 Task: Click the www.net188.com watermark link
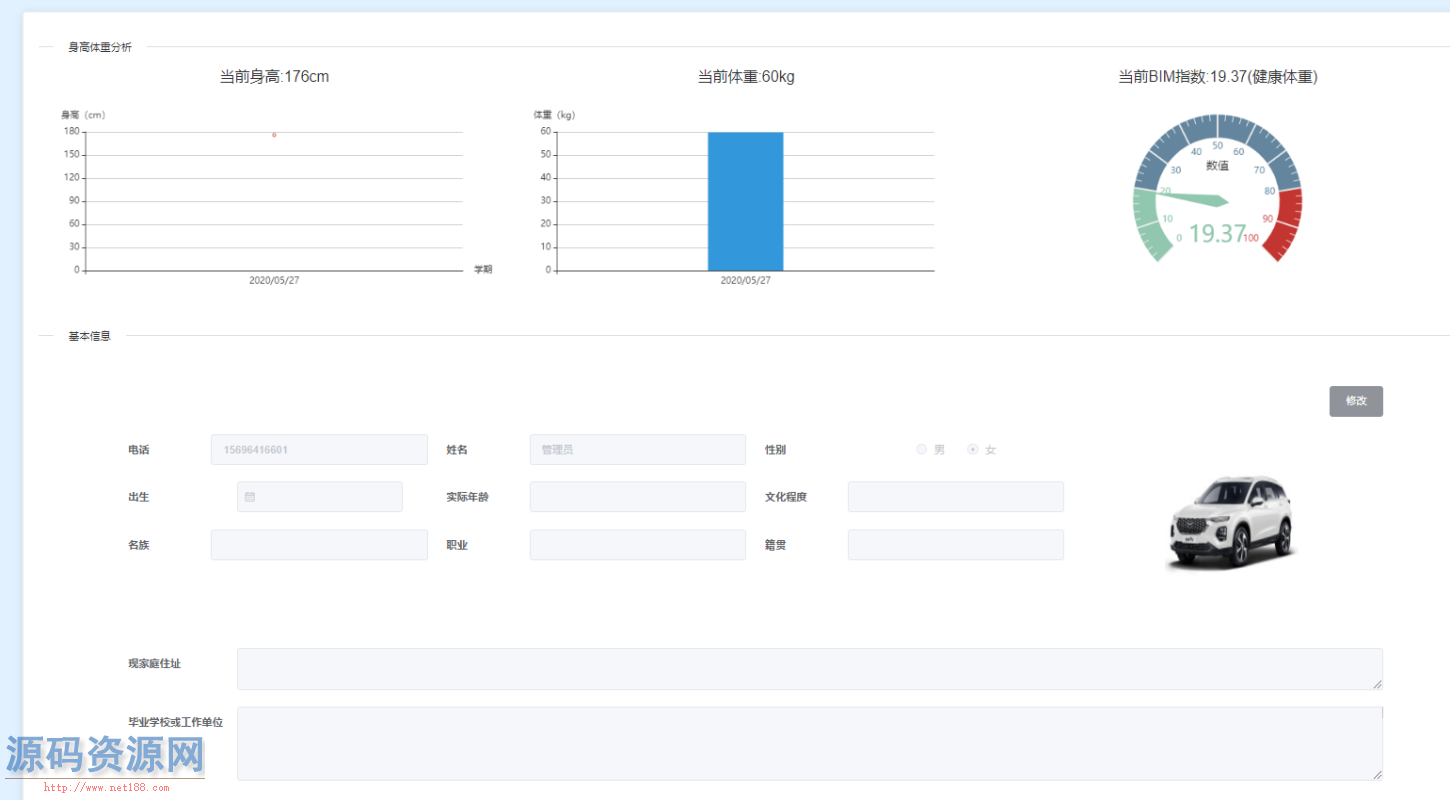(105, 788)
